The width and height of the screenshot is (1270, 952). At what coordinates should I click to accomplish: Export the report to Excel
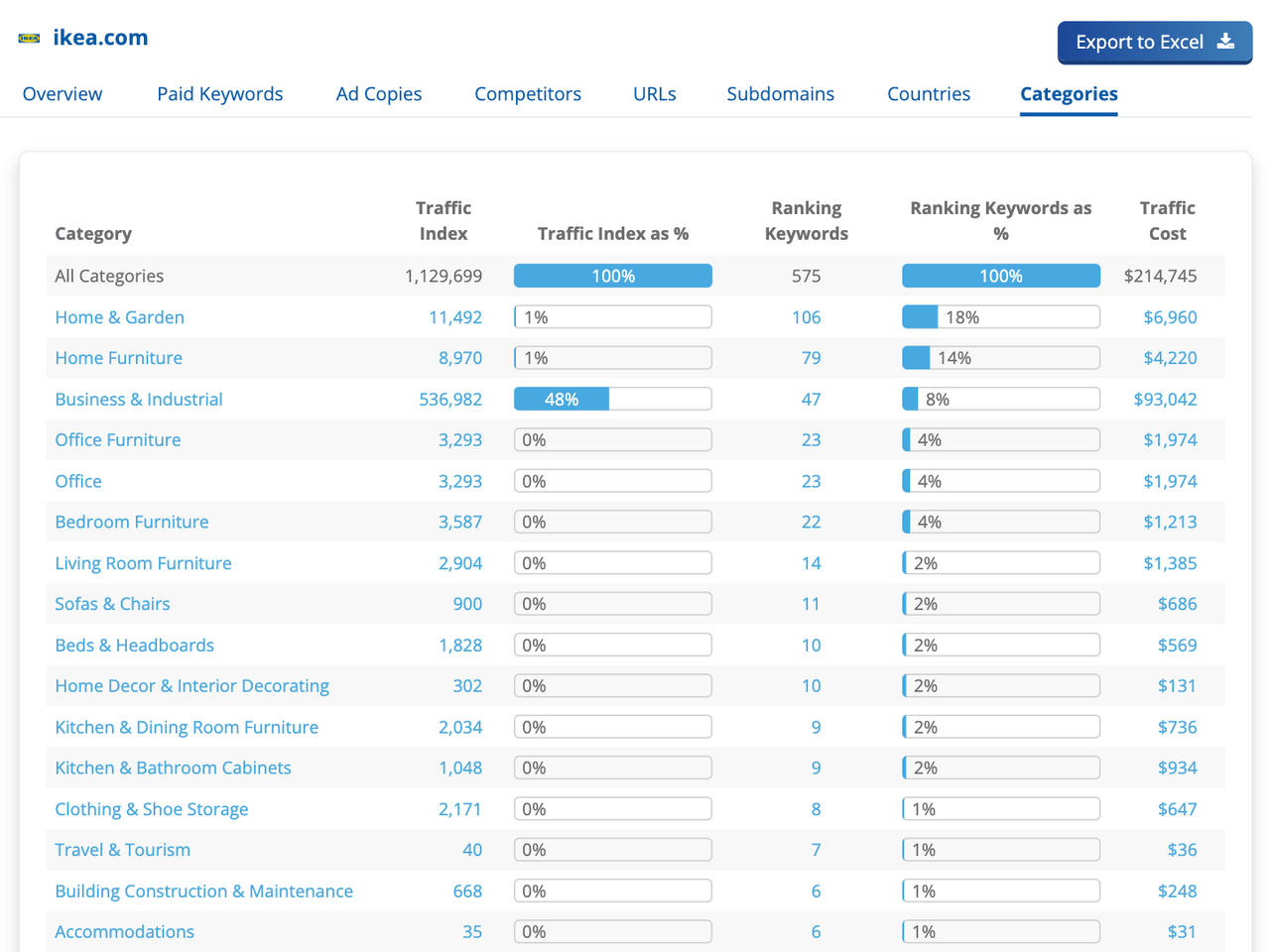1155,43
